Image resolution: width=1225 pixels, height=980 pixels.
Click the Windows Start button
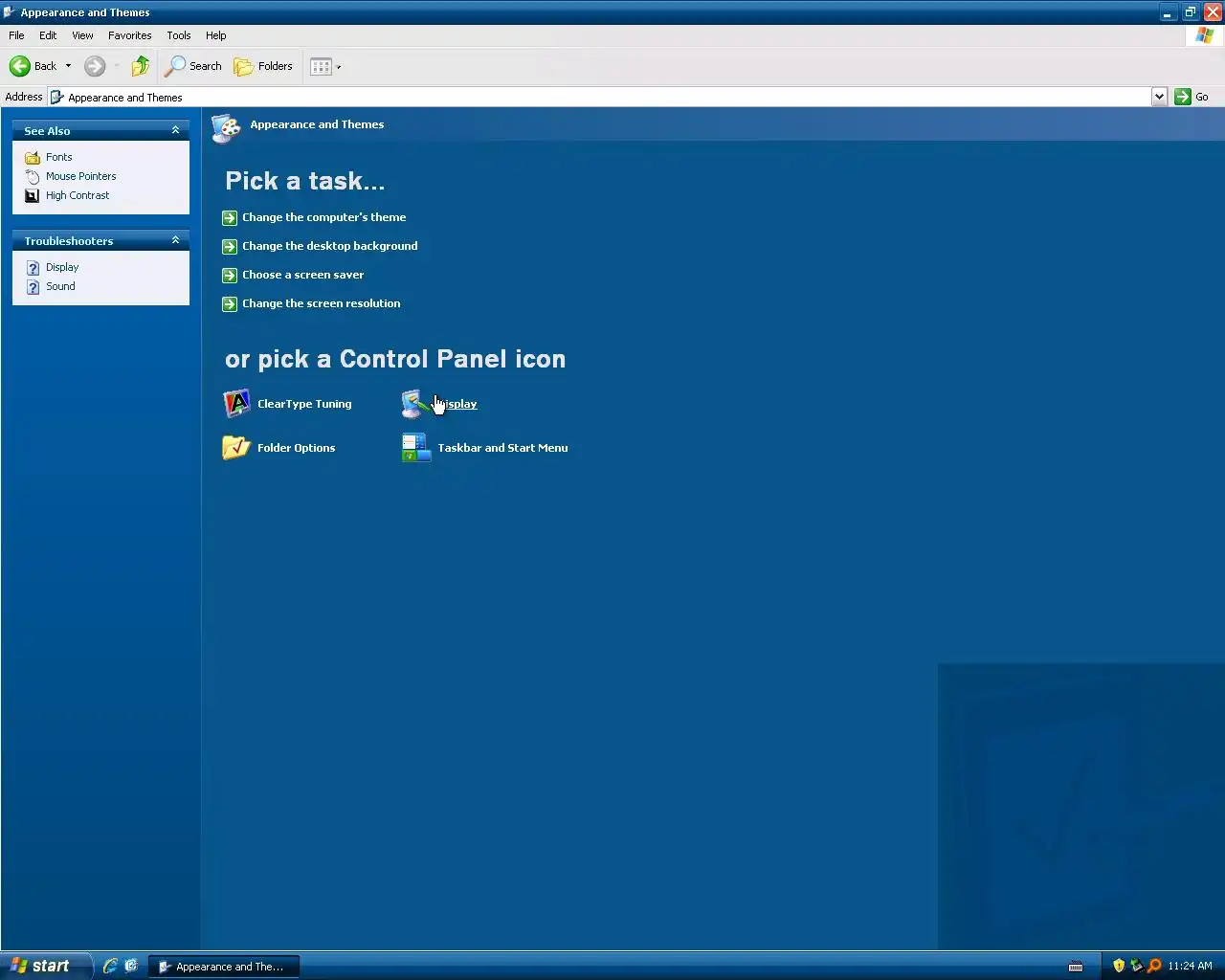(45, 966)
